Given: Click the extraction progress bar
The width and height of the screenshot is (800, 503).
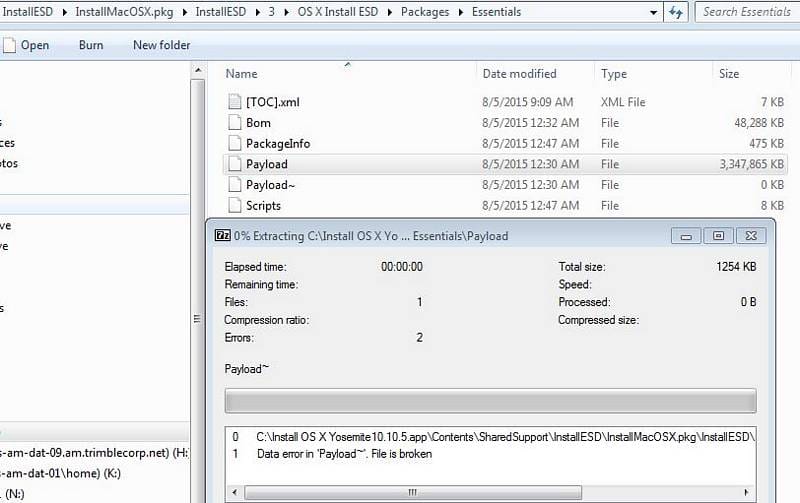Looking at the screenshot, I should 490,402.
